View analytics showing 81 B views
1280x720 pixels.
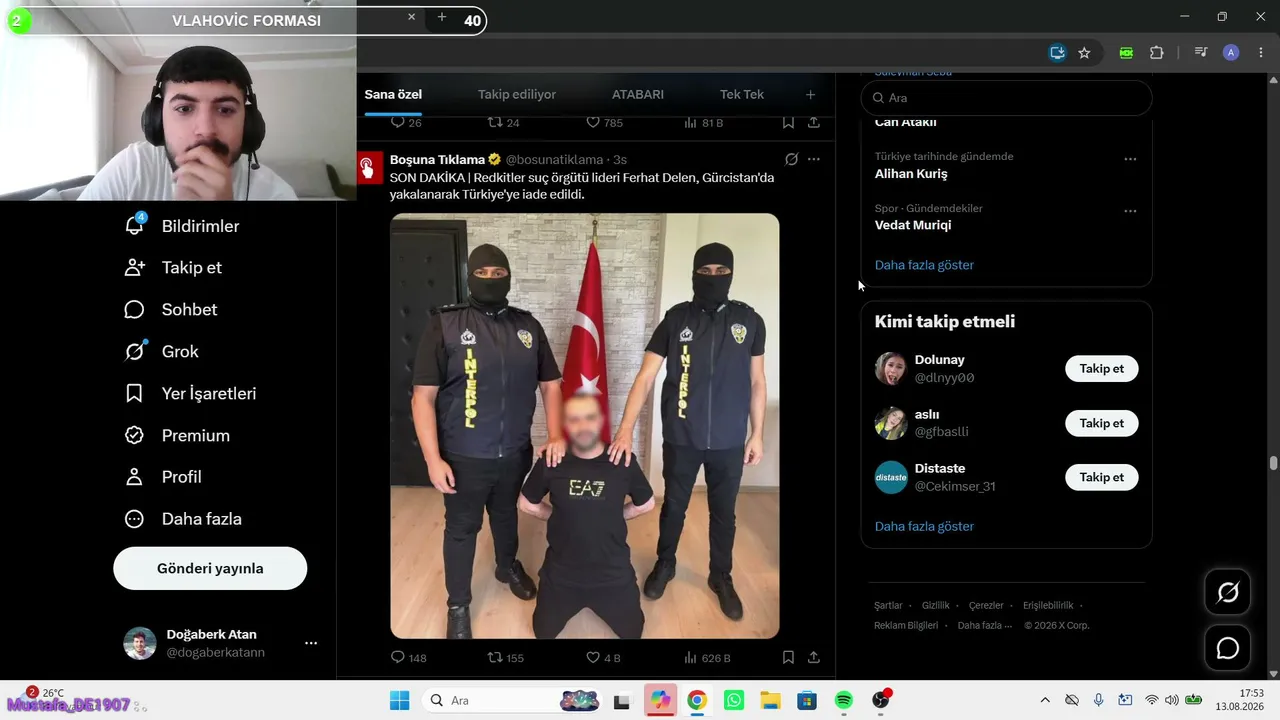703,123
